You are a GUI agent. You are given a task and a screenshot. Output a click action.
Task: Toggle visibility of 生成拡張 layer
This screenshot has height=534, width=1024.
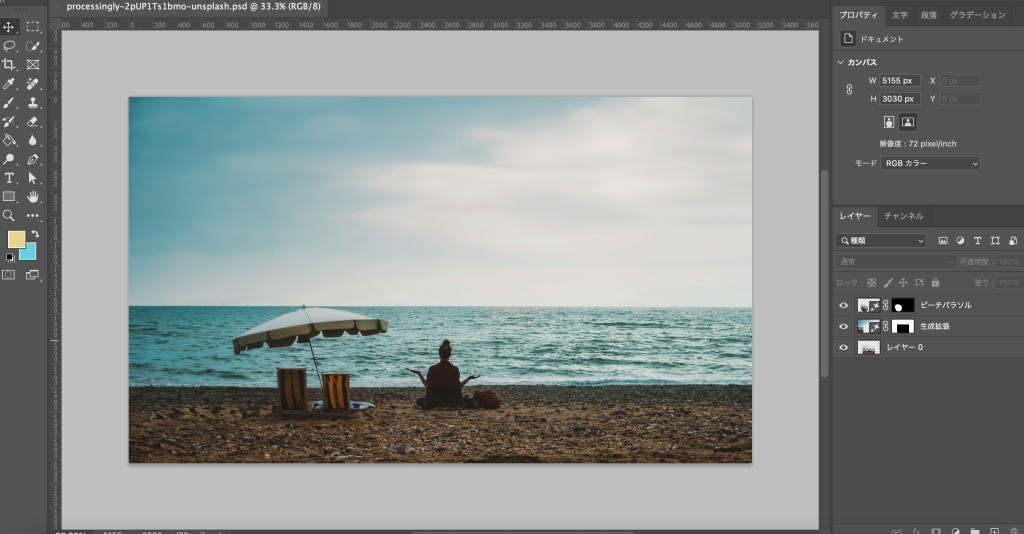843,327
